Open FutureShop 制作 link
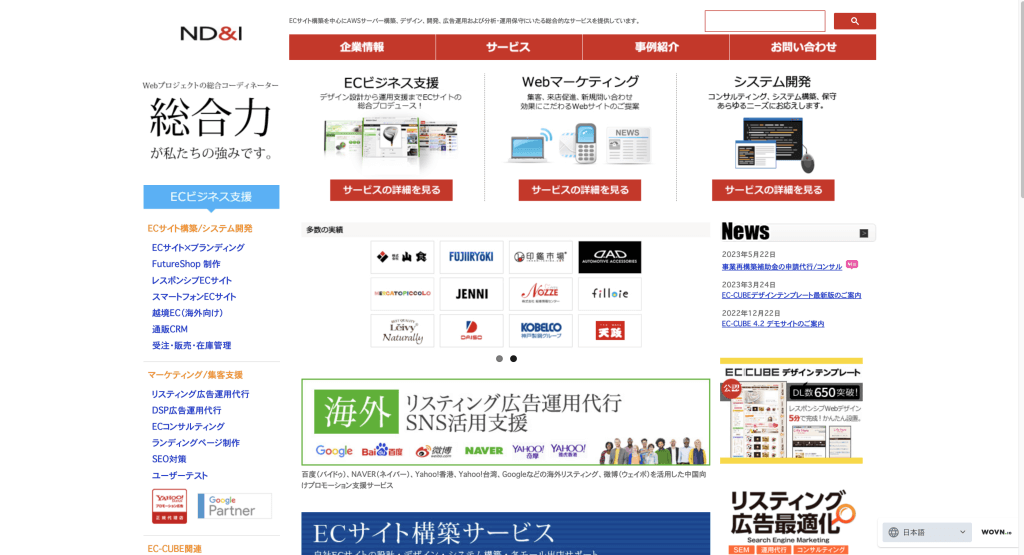The width and height of the screenshot is (1024, 555). click(186, 264)
